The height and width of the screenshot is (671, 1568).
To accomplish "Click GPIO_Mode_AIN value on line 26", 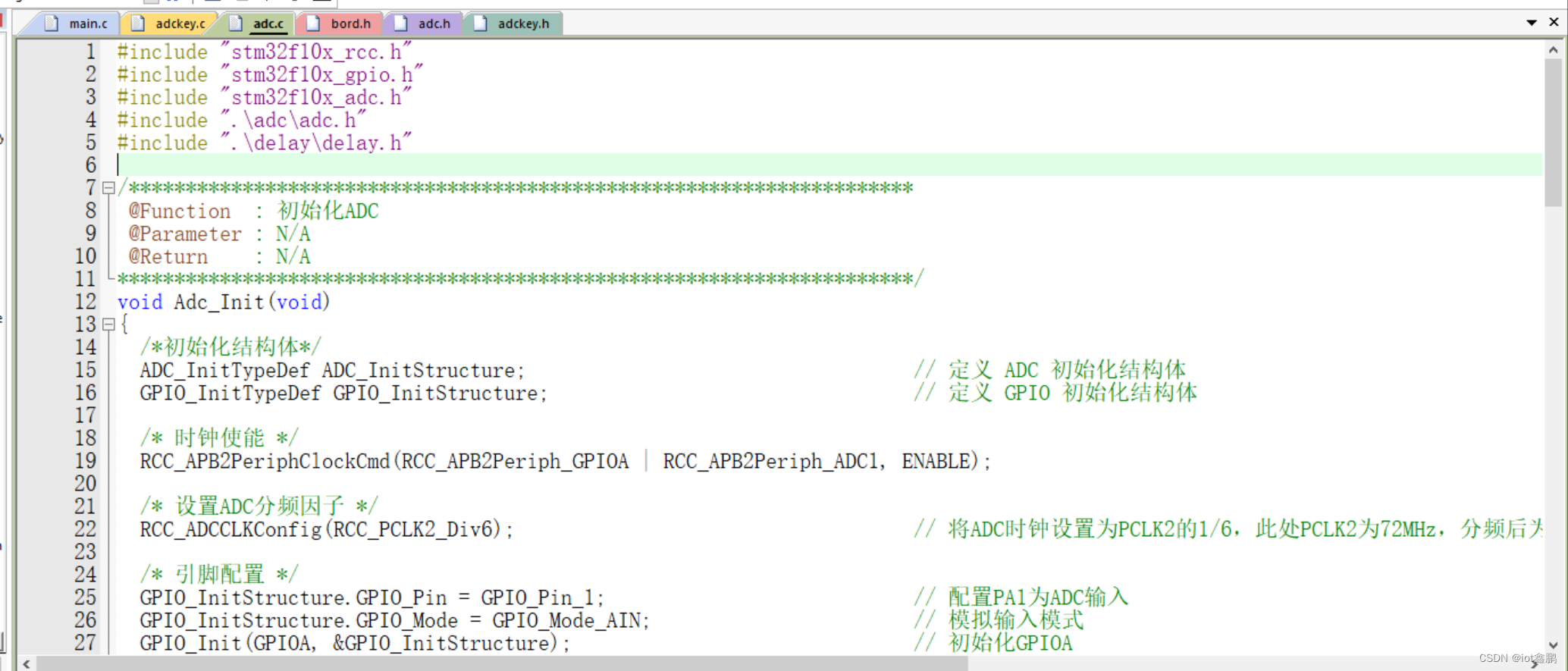I will (x=566, y=620).
